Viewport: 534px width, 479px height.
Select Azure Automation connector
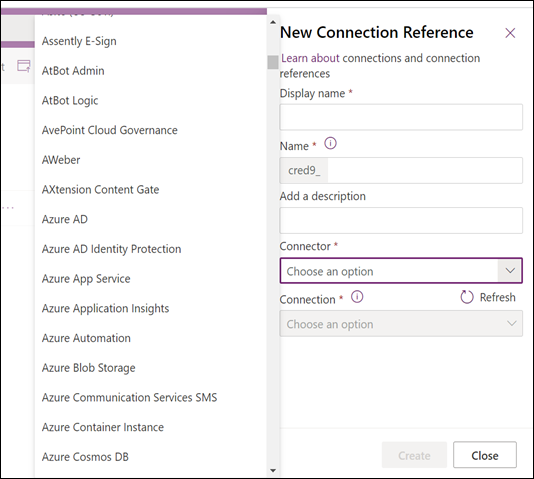(x=151, y=338)
